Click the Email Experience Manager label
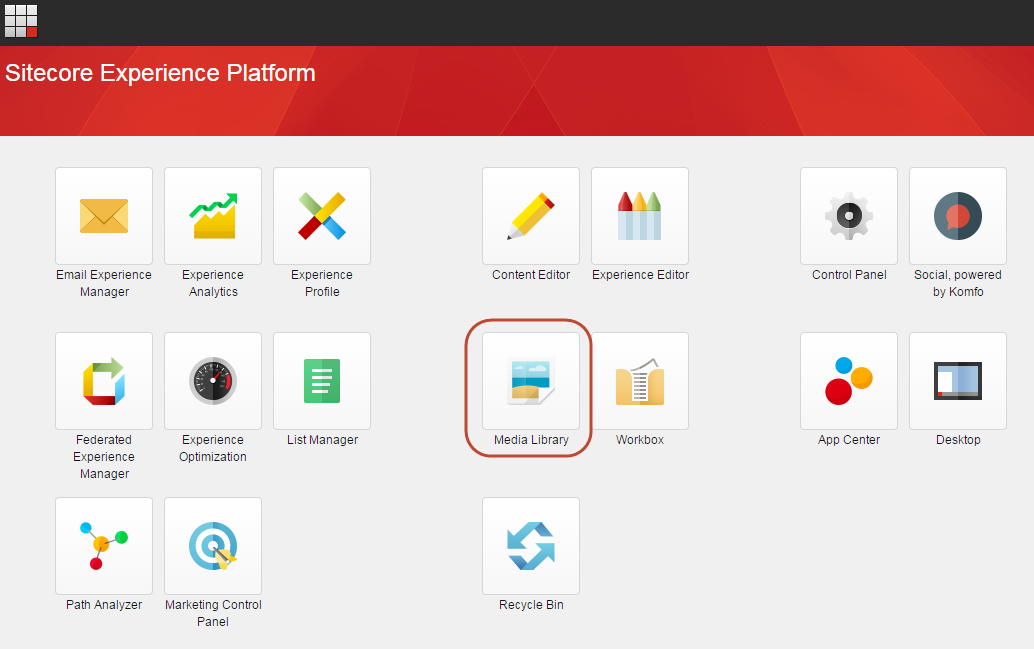 (104, 284)
